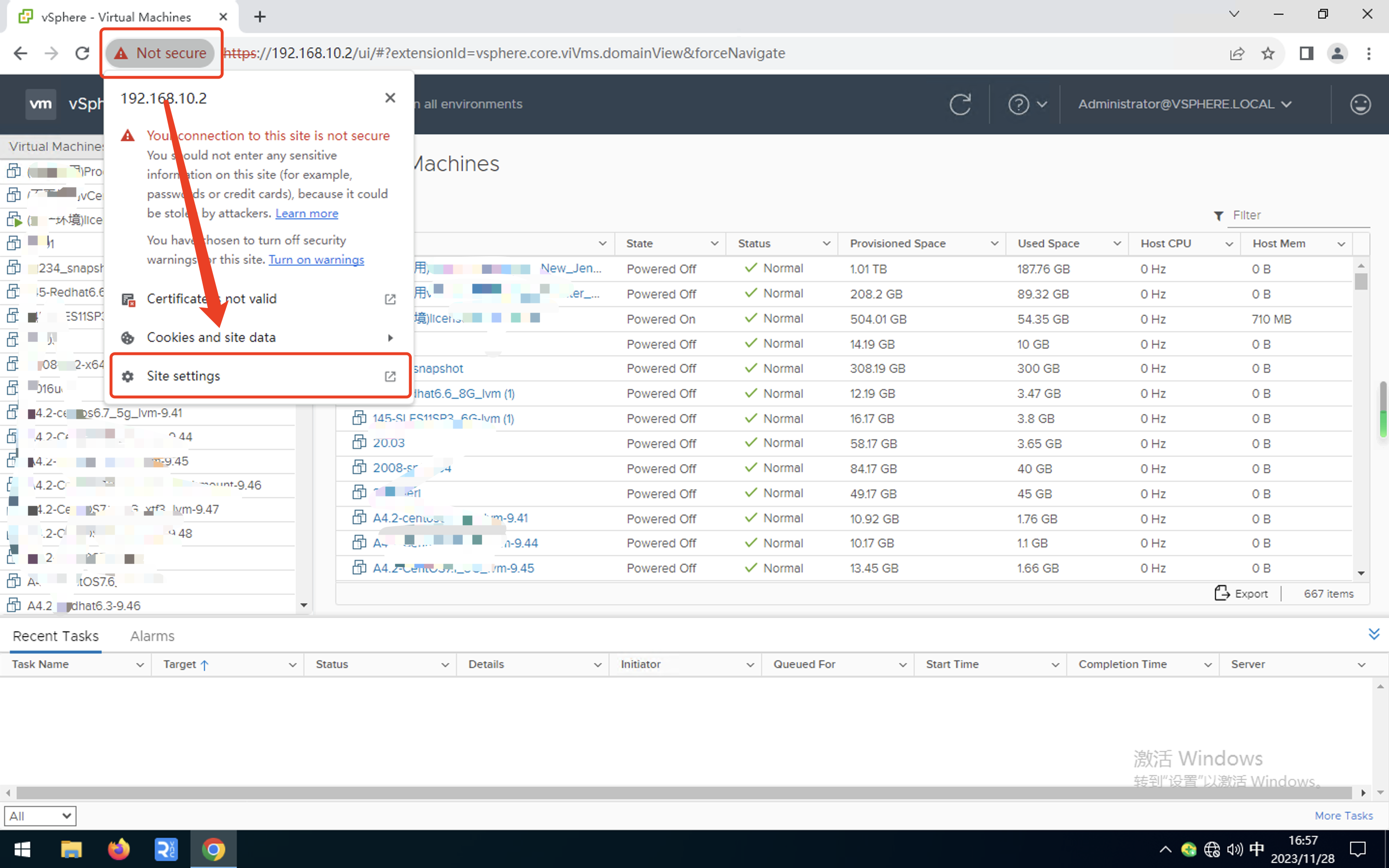Screen dimensions: 1389x868
Task: Click Learn more link in security warning
Action: click(307, 213)
